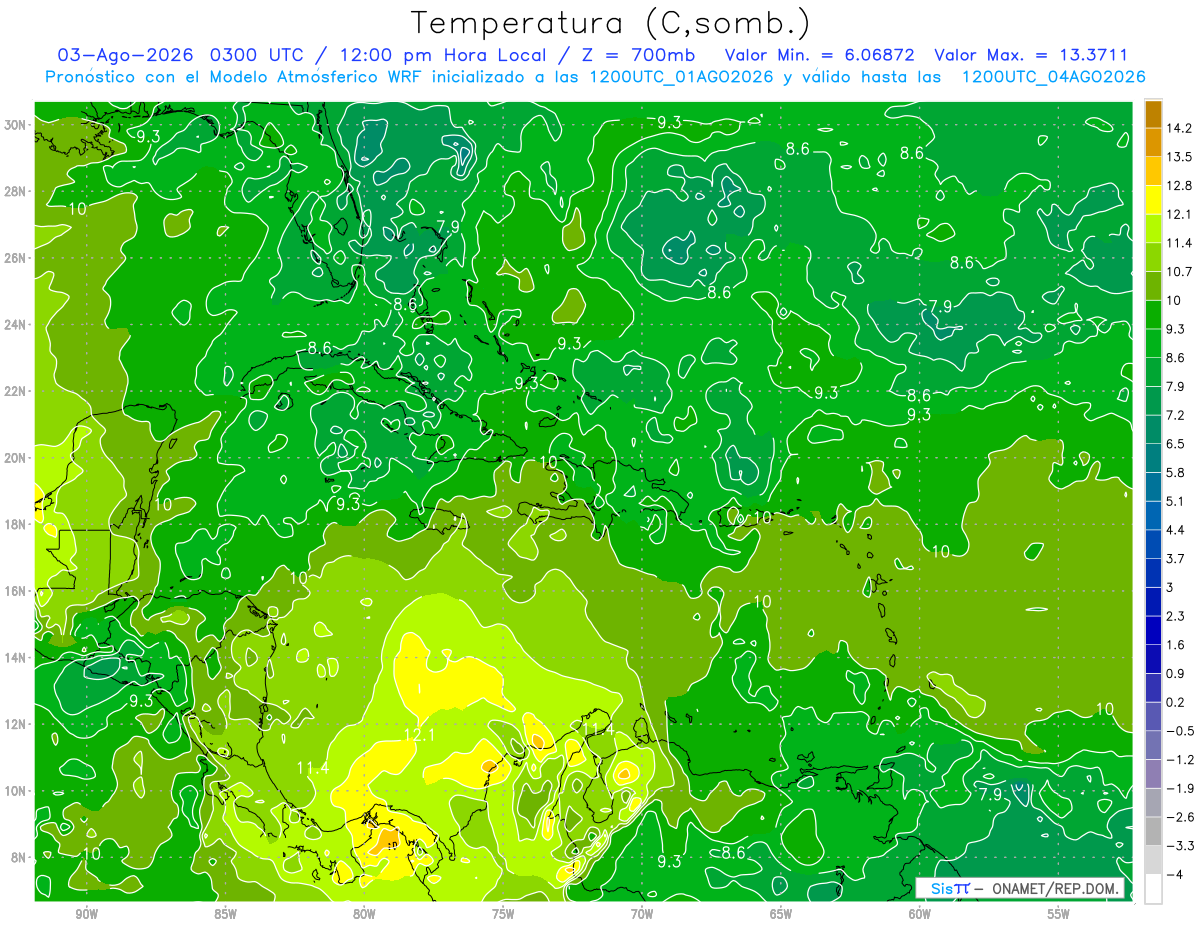Pick the orange legend swatch between 13.5 and 14.2
Viewport: 1200px width, 927px height.
coord(1153,142)
